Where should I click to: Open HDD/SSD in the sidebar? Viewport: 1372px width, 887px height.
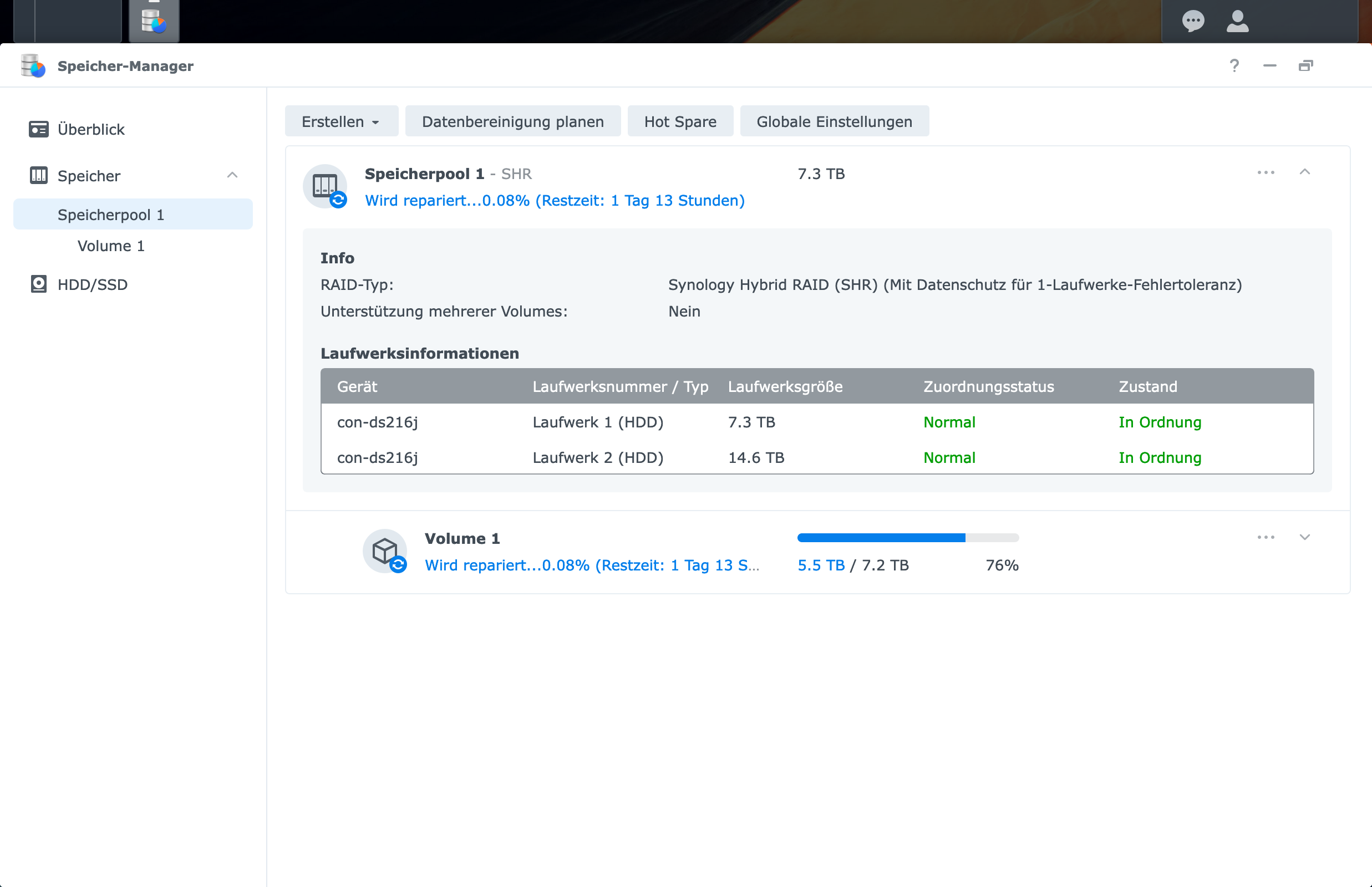point(92,284)
